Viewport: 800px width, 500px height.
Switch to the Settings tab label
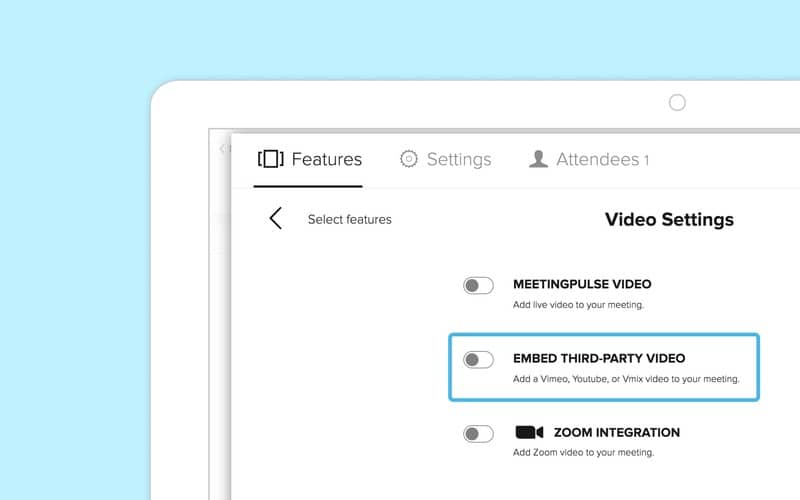459,159
